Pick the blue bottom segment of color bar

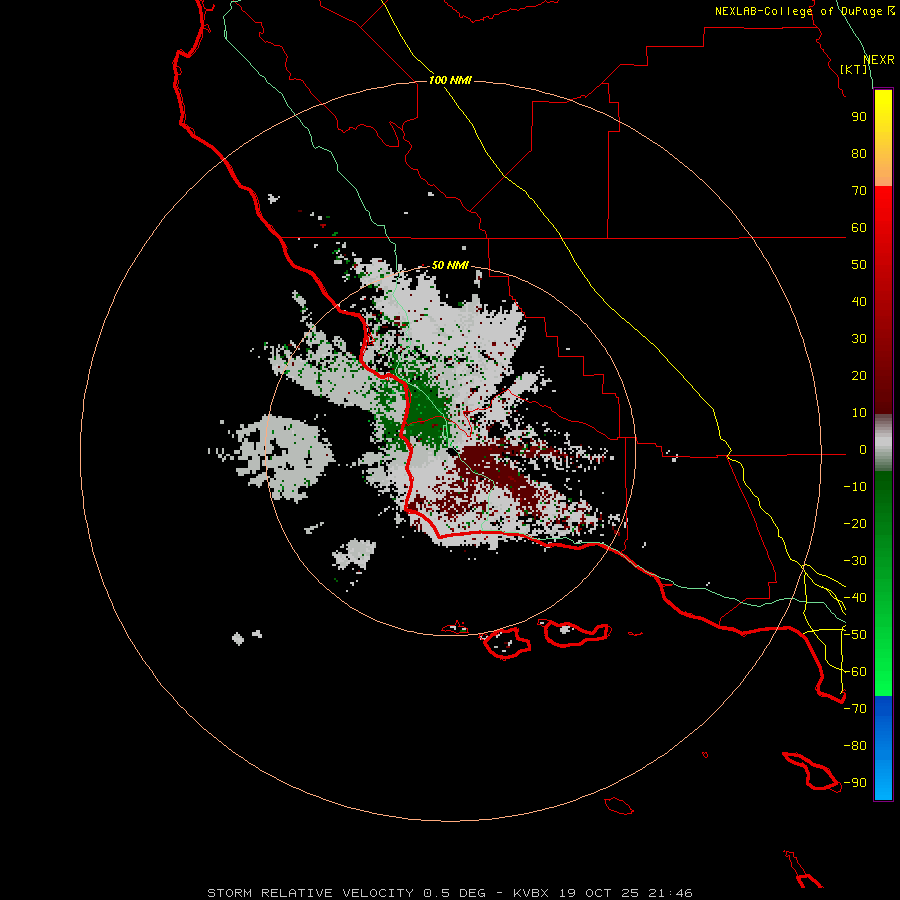click(x=883, y=748)
